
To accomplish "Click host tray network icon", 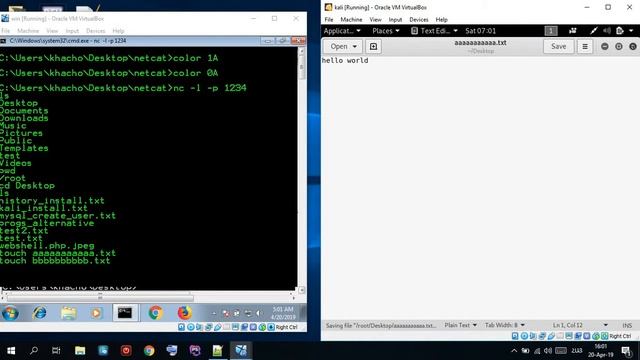I will [537, 351].
